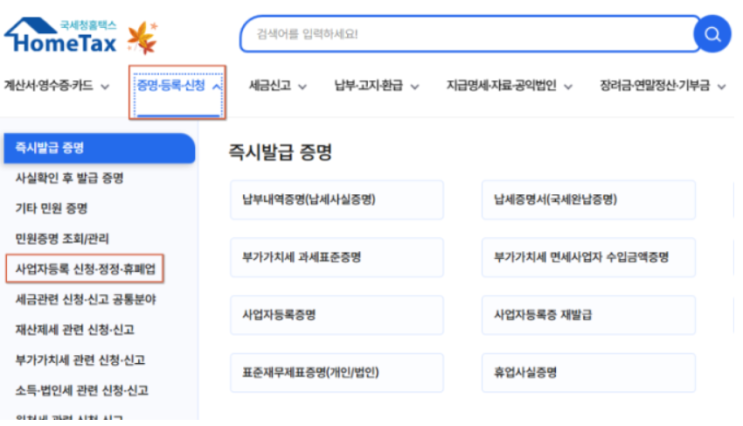
Task: Click the 표준재무제표증명(개인/법인) card
Action: (337, 373)
